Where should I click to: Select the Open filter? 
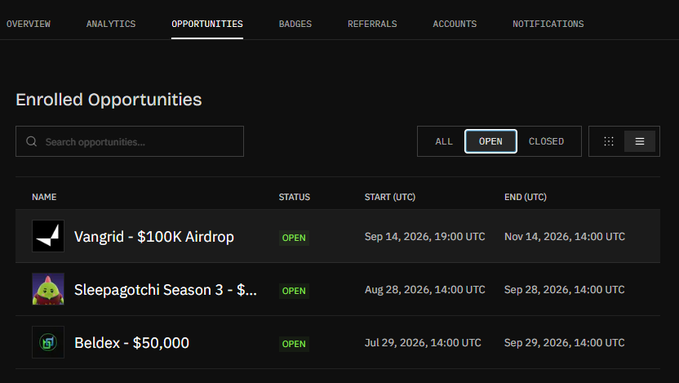[491, 141]
